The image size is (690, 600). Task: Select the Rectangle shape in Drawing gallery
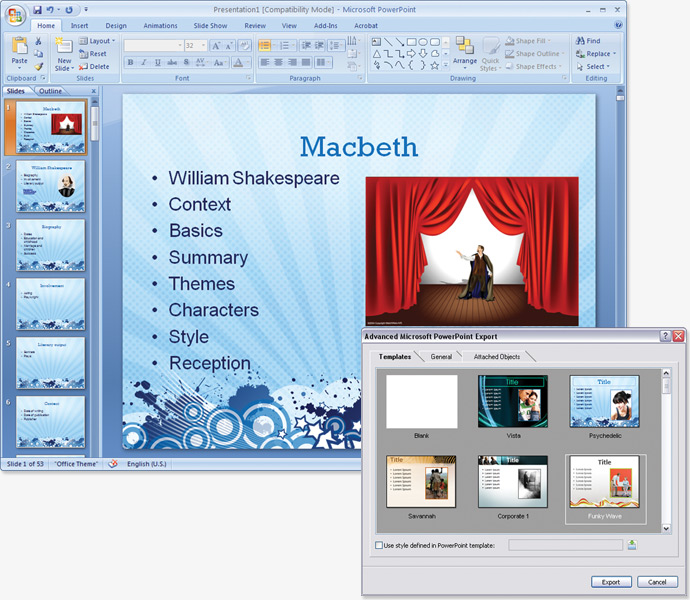click(x=411, y=42)
